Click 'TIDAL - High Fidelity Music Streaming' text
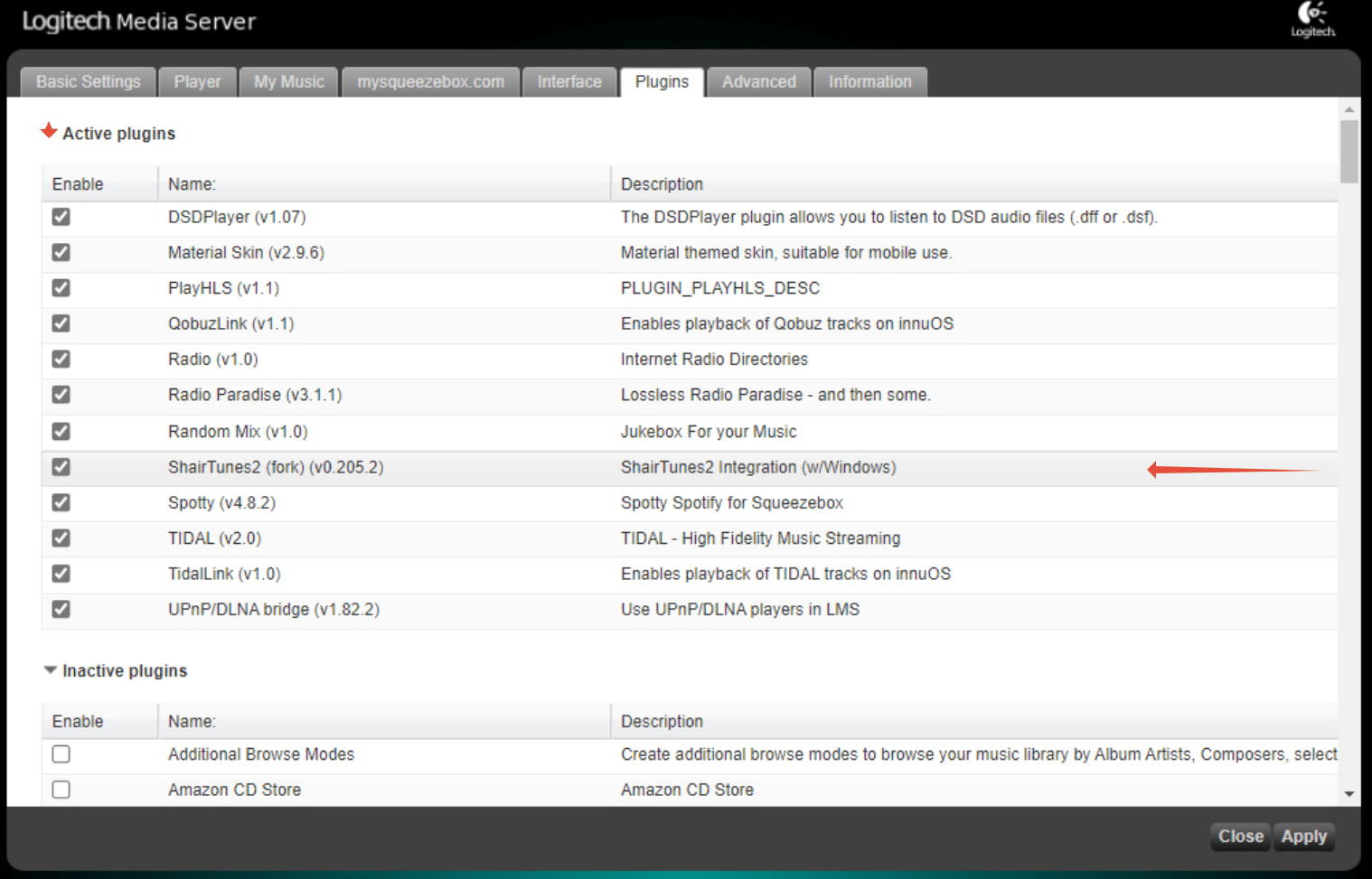 click(x=760, y=538)
